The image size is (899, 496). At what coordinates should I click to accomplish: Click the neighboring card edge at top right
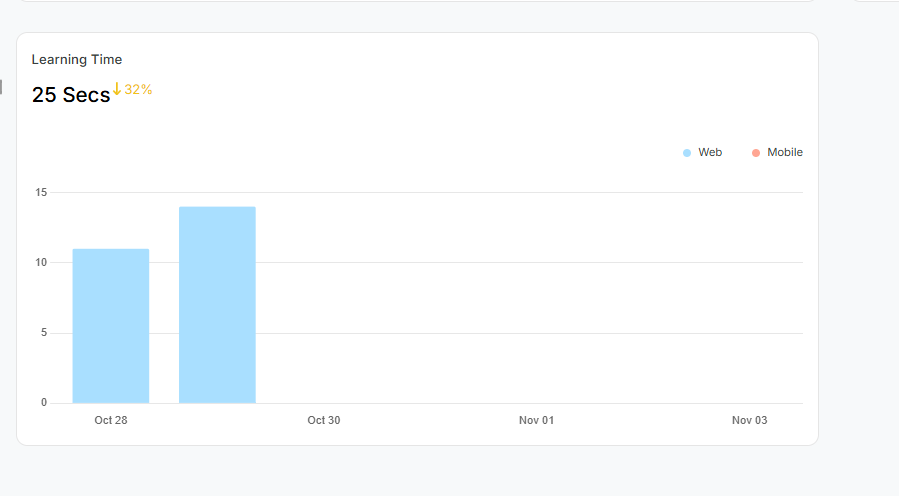(873, 1)
